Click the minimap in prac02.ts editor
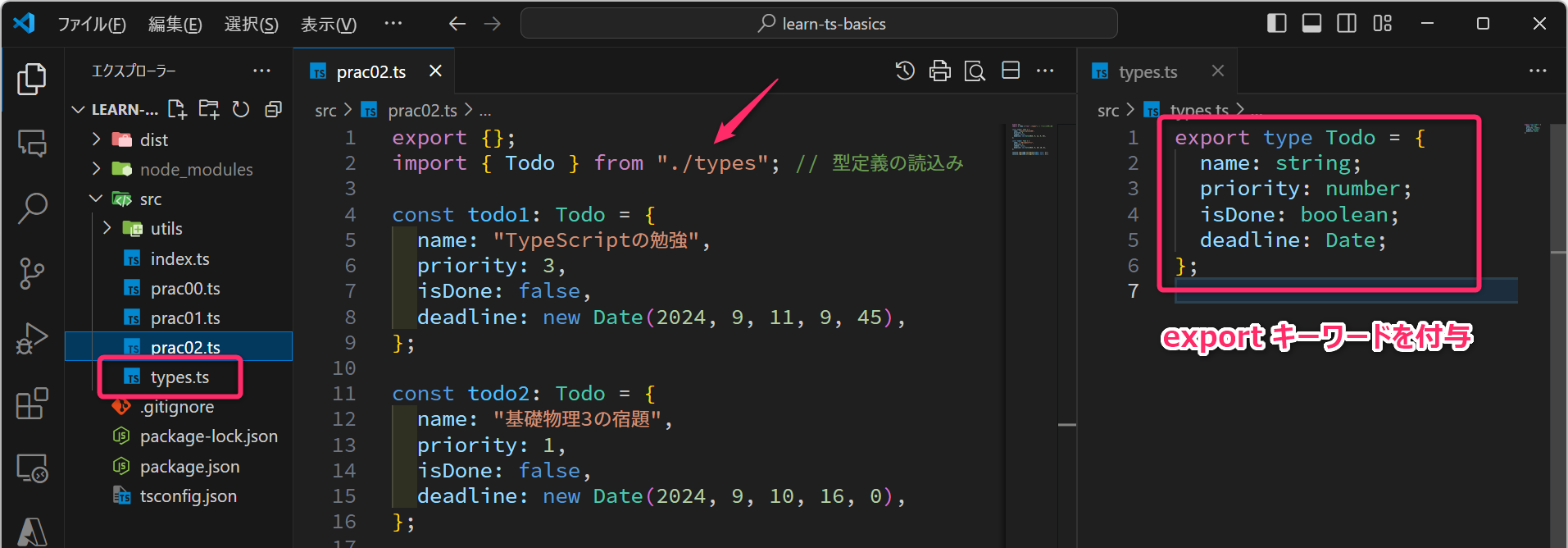 coord(1030,141)
